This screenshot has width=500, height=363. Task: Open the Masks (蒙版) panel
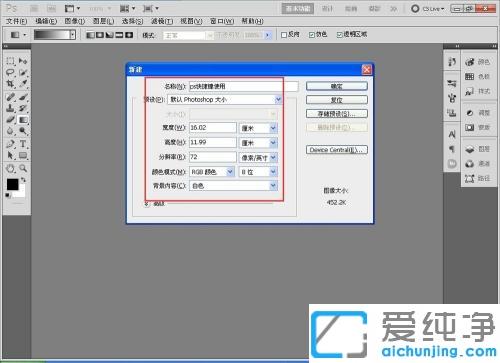[478, 127]
